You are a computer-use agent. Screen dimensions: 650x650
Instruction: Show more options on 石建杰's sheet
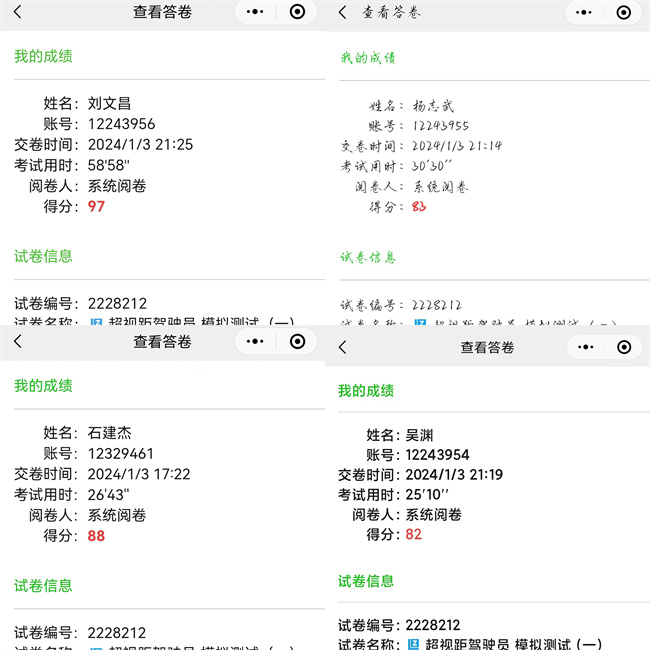255,341
